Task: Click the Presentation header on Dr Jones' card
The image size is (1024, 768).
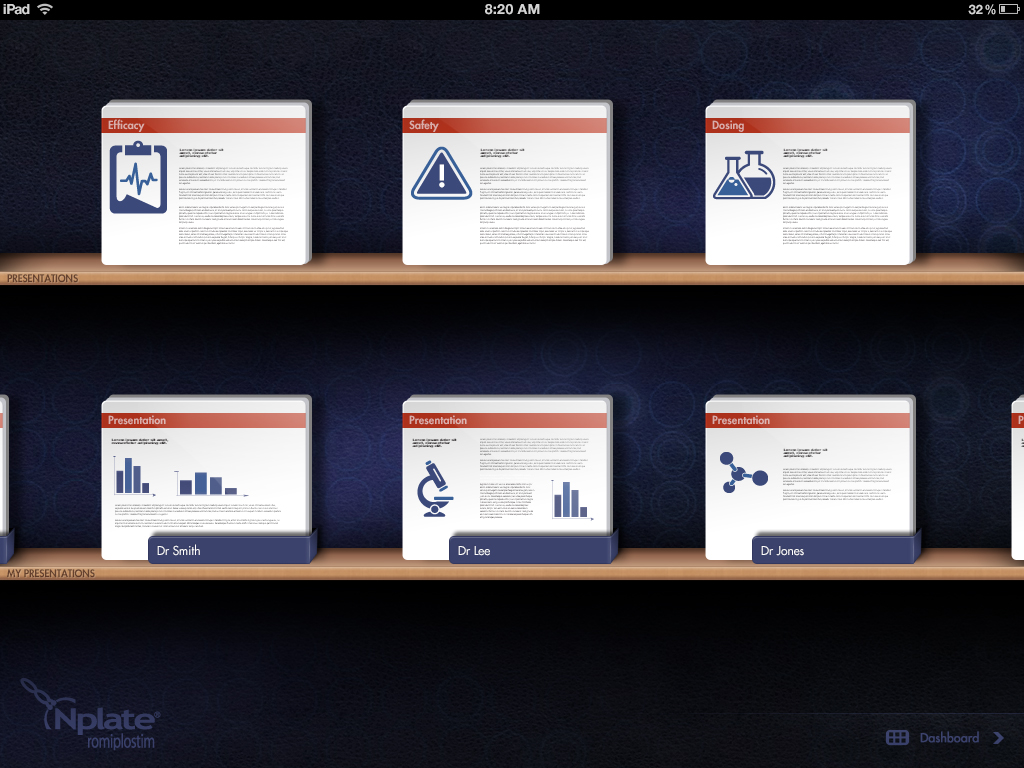Action: click(x=808, y=421)
